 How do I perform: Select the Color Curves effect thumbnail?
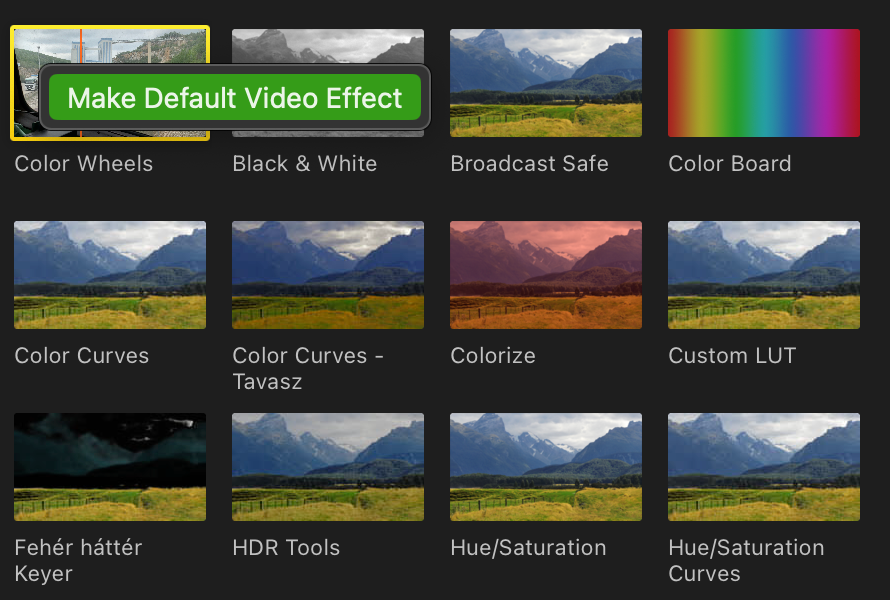110,275
